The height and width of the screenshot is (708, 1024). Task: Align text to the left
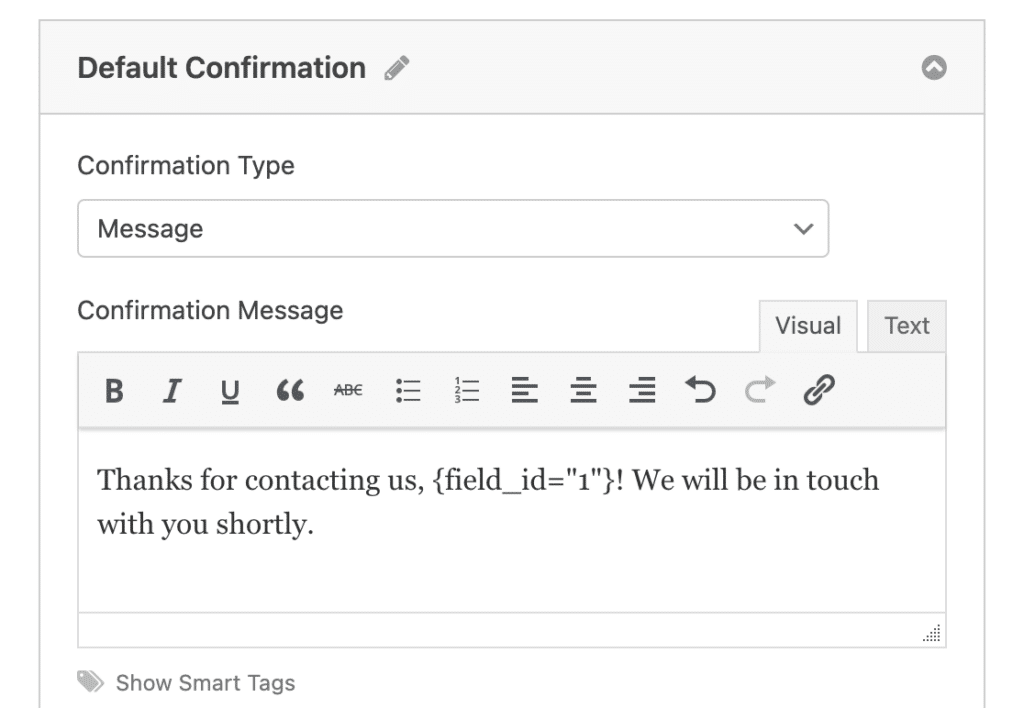click(x=524, y=391)
